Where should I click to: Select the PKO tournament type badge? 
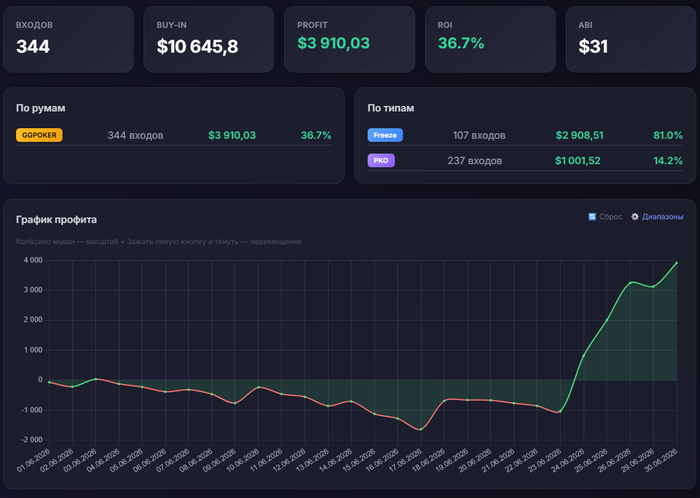[x=381, y=161]
